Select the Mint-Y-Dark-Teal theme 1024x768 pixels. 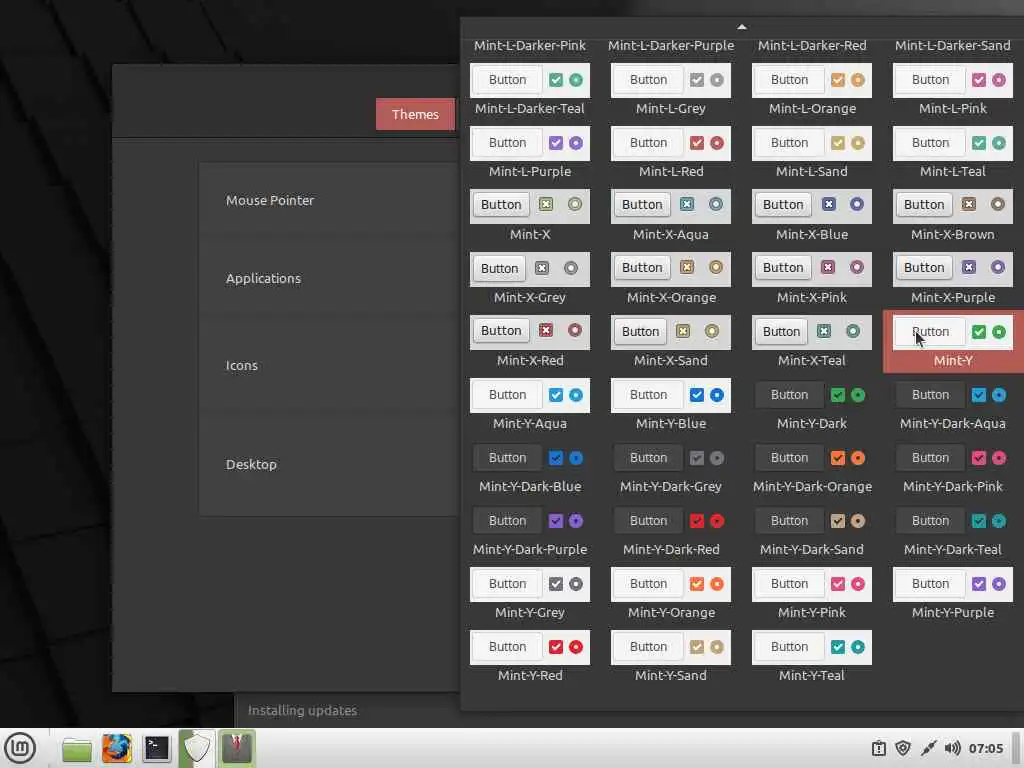[953, 531]
